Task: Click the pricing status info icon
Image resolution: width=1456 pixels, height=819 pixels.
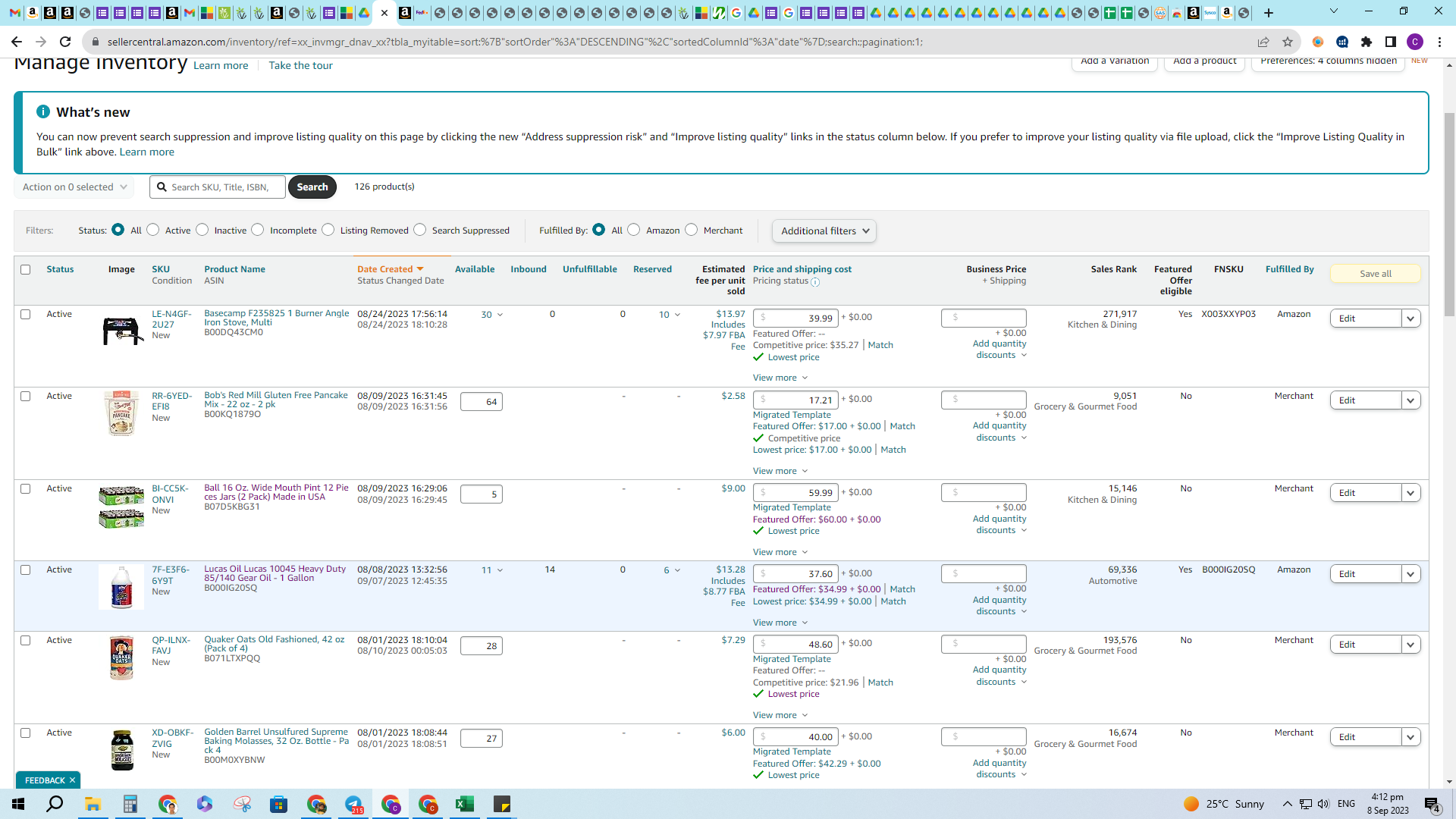Action: (x=815, y=282)
